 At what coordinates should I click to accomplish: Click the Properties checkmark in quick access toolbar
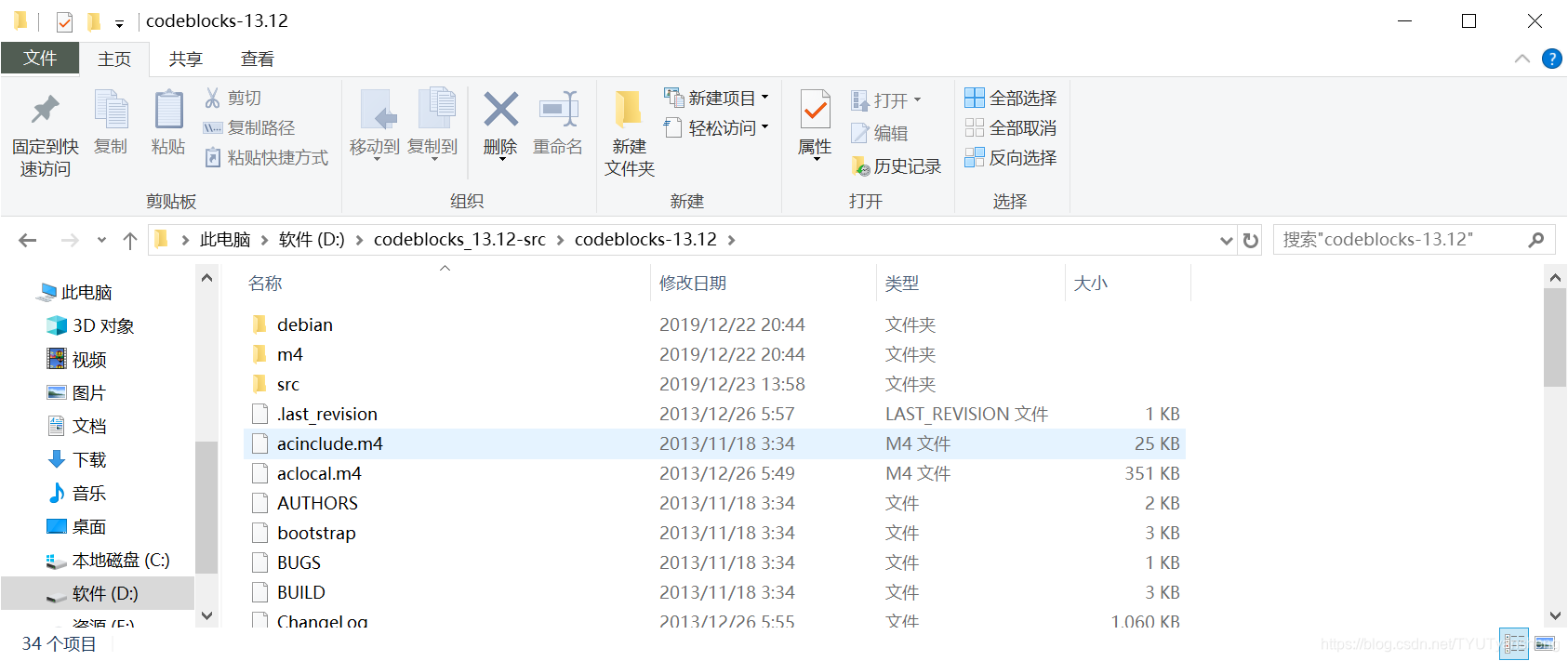[x=64, y=21]
